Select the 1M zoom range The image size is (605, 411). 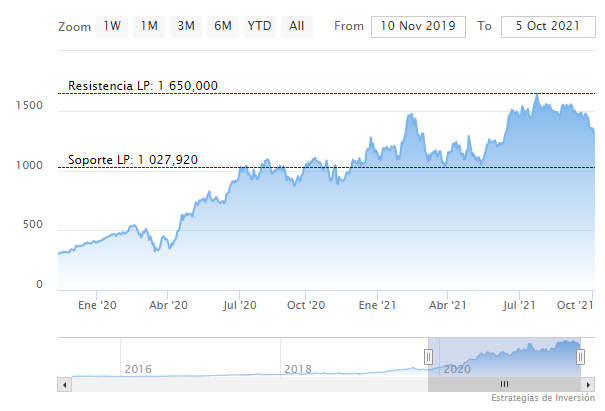pos(149,26)
